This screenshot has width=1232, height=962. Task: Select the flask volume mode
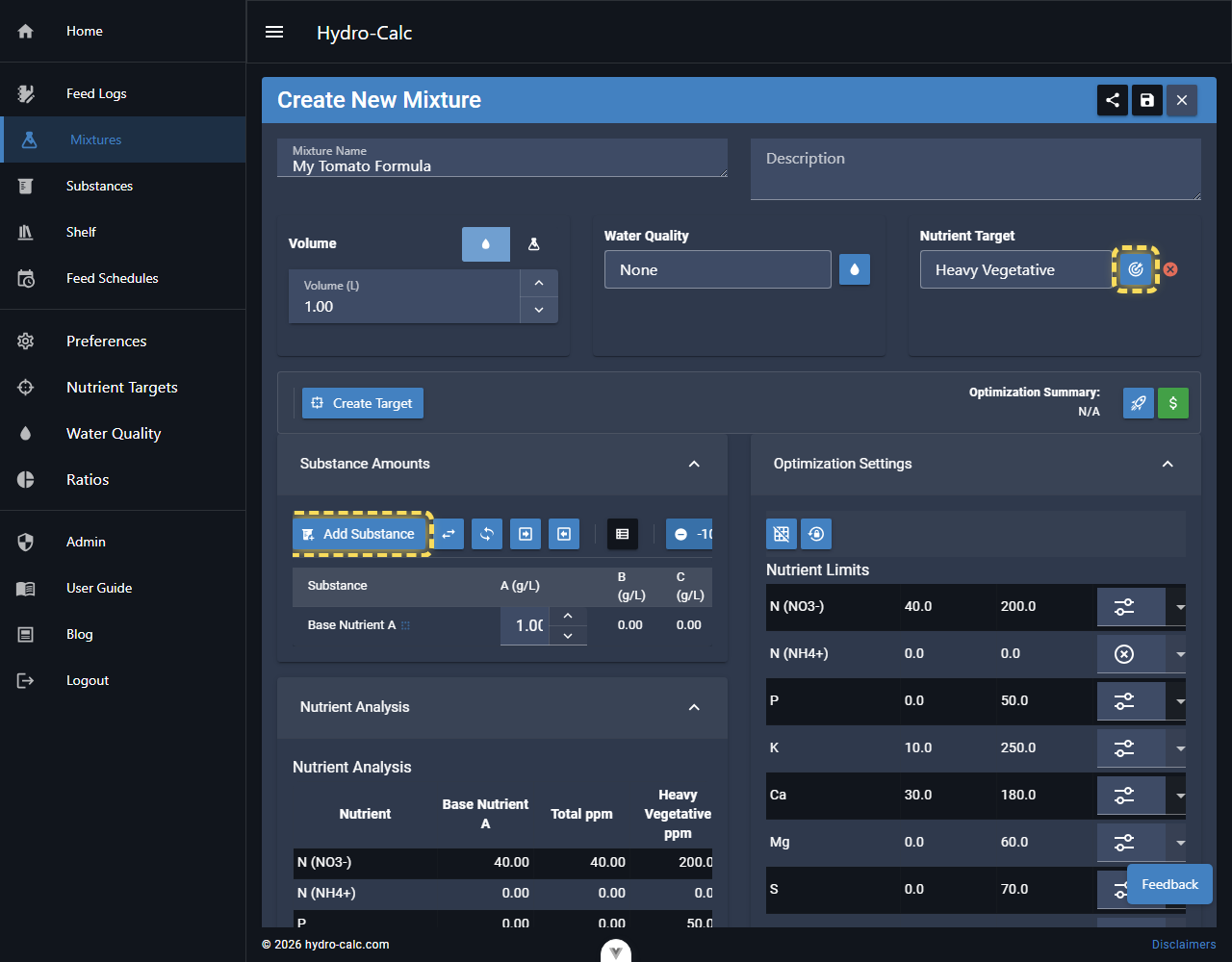534,244
